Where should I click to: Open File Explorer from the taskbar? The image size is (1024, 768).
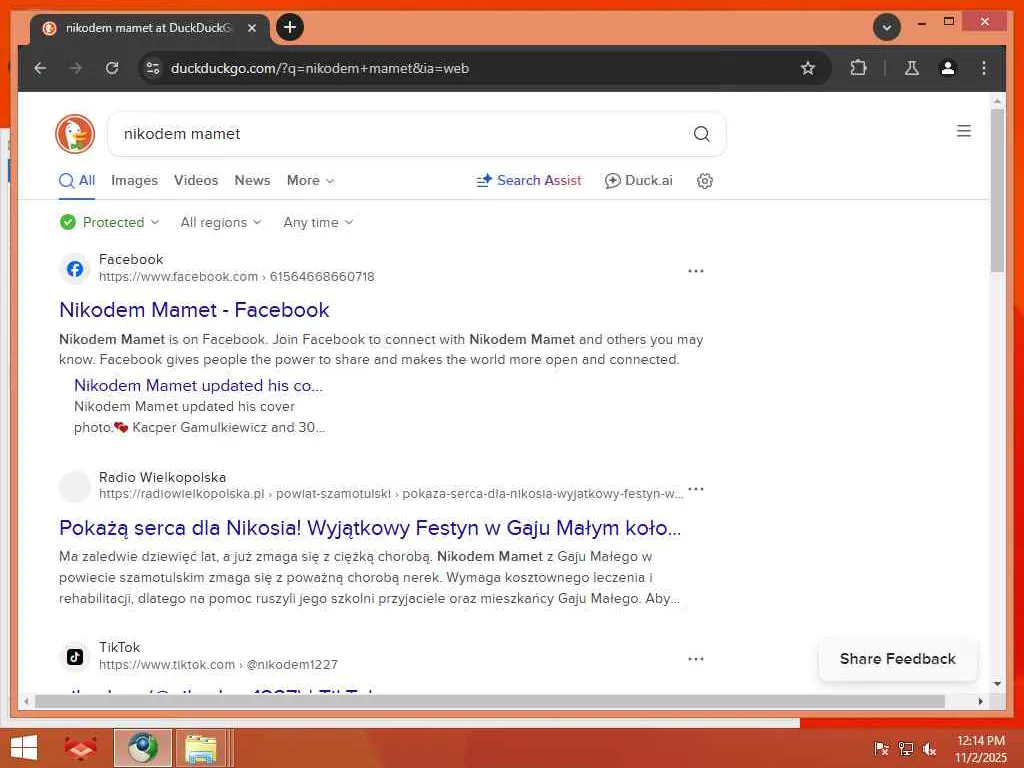click(x=200, y=748)
